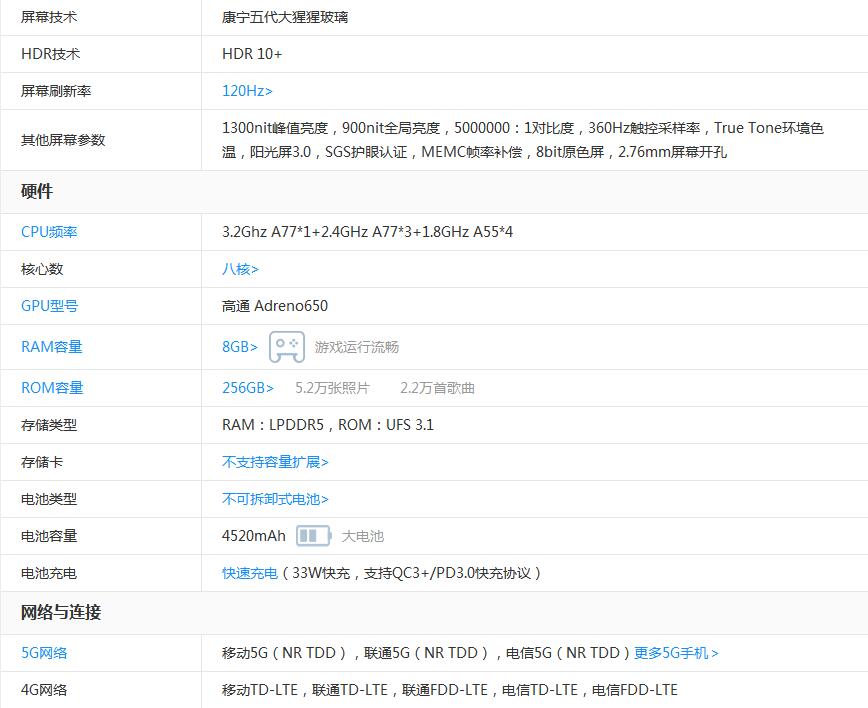Click the 大电池 label beside battery icon

(x=362, y=536)
